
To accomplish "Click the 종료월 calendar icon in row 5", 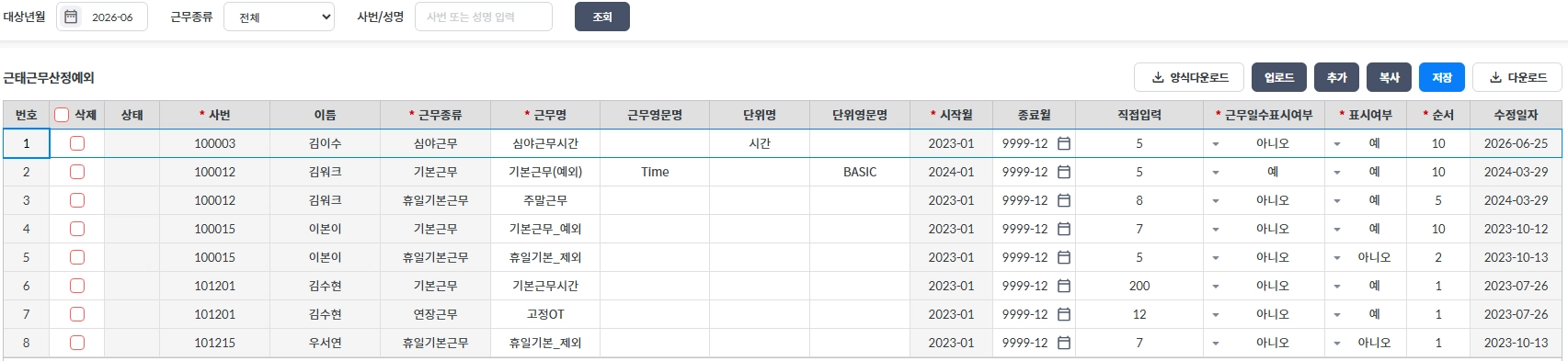I will pyautogui.click(x=1064, y=257).
